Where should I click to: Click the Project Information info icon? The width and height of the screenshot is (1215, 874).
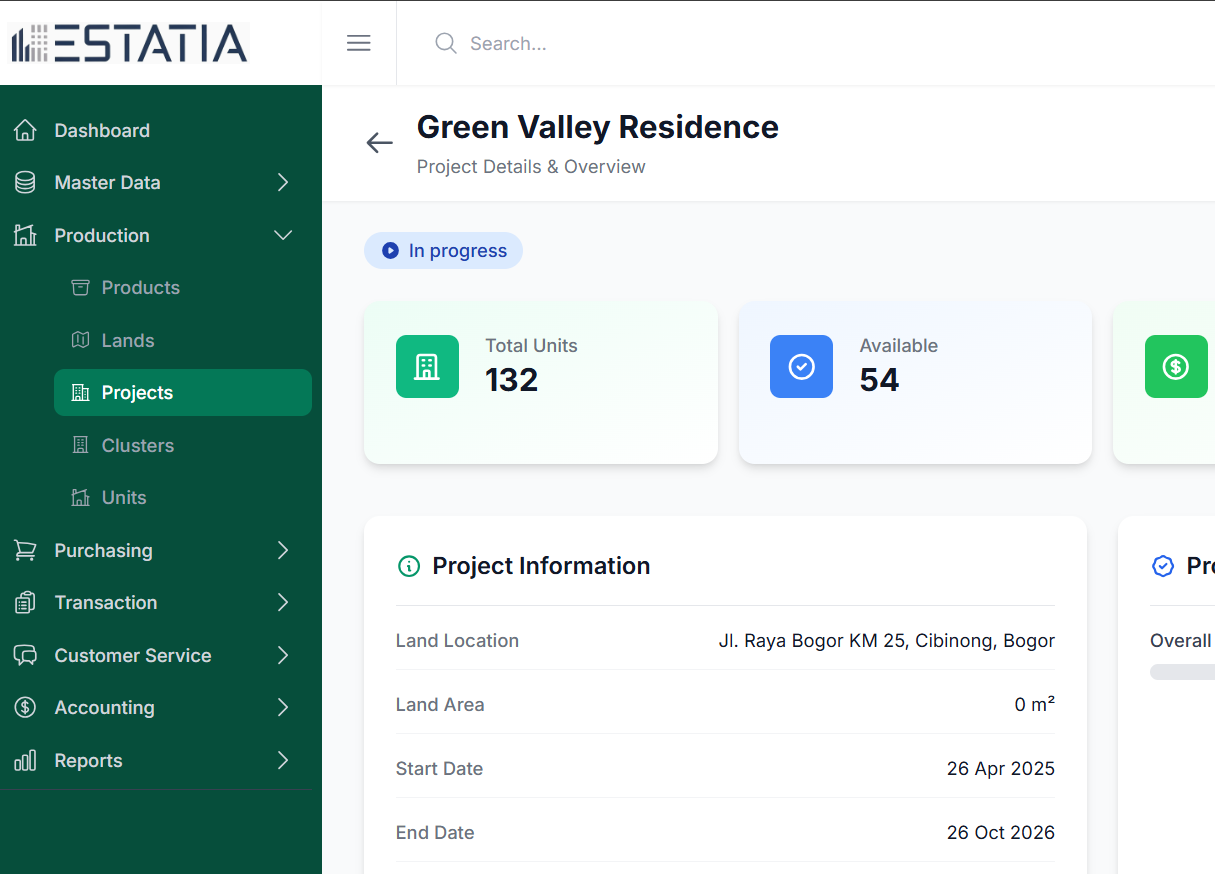pos(409,566)
